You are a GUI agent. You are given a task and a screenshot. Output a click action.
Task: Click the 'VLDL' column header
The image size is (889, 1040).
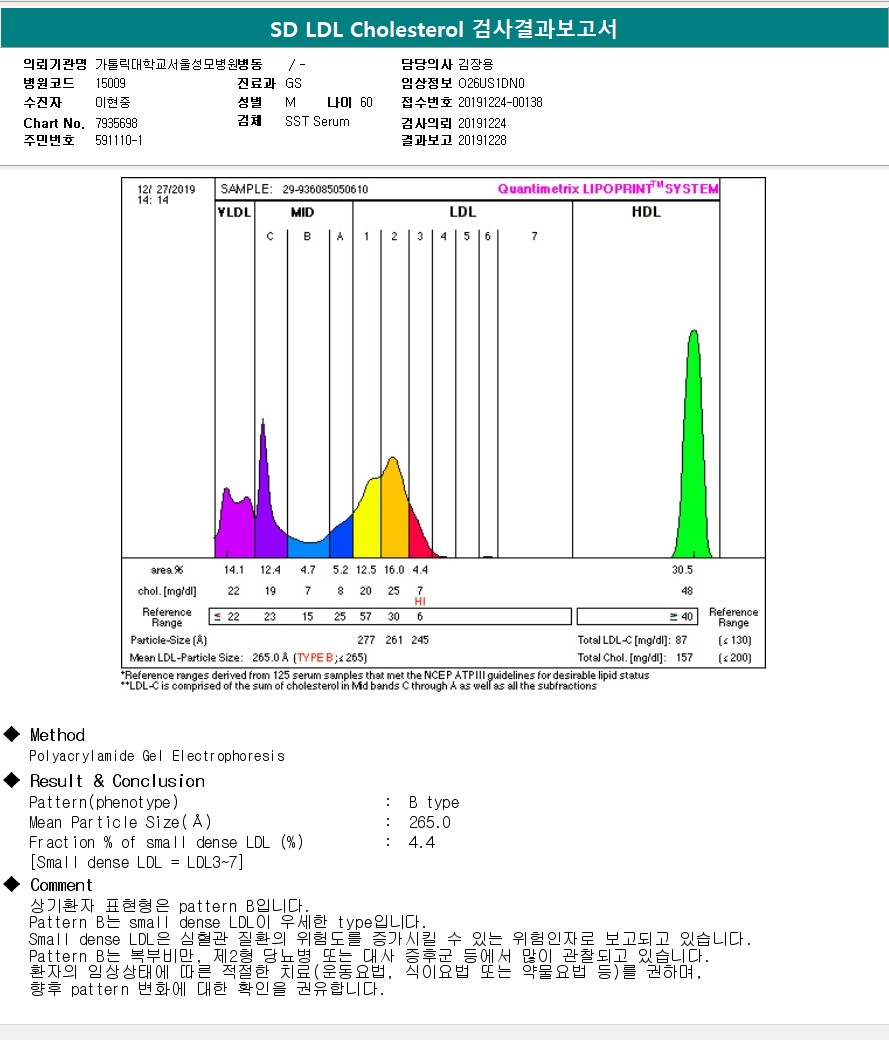point(234,212)
